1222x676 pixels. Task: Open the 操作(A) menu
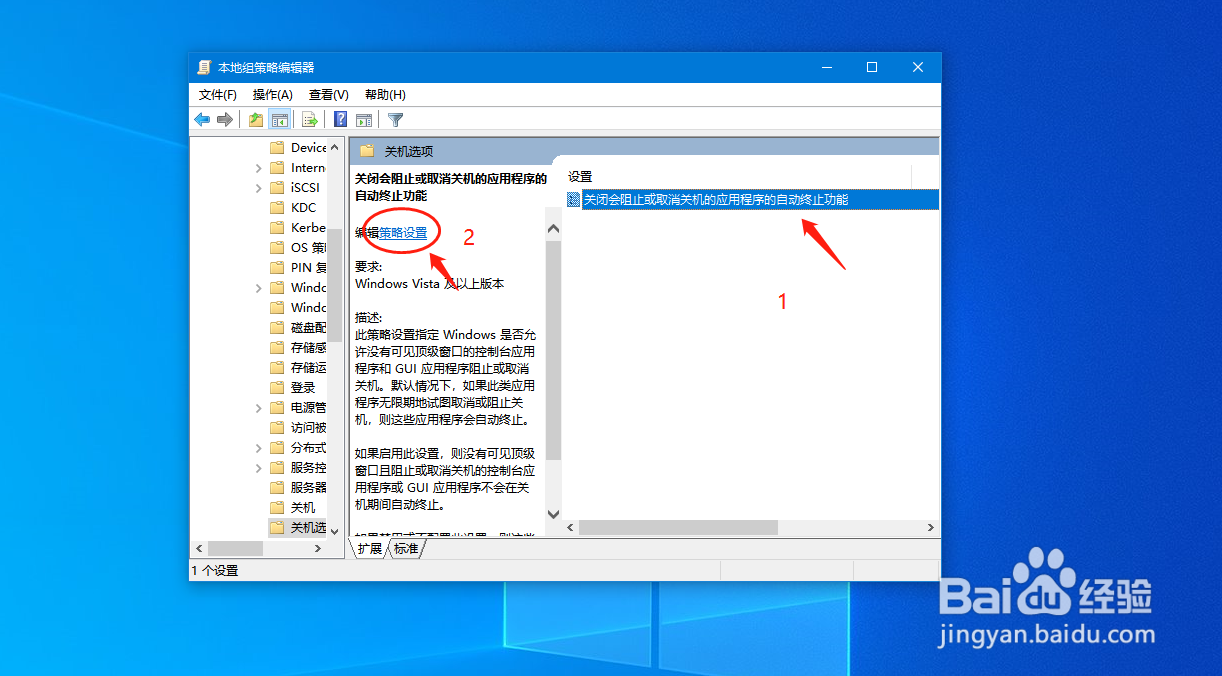(273, 95)
